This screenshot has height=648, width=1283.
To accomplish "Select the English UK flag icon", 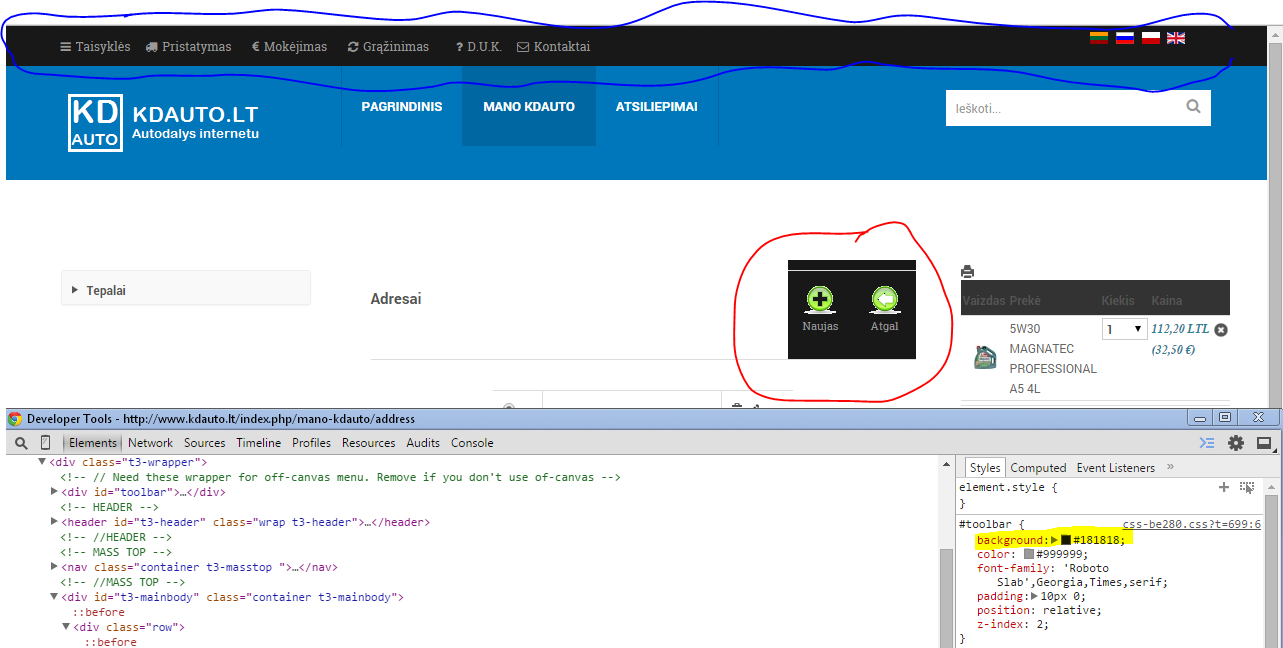I will pos(1176,38).
